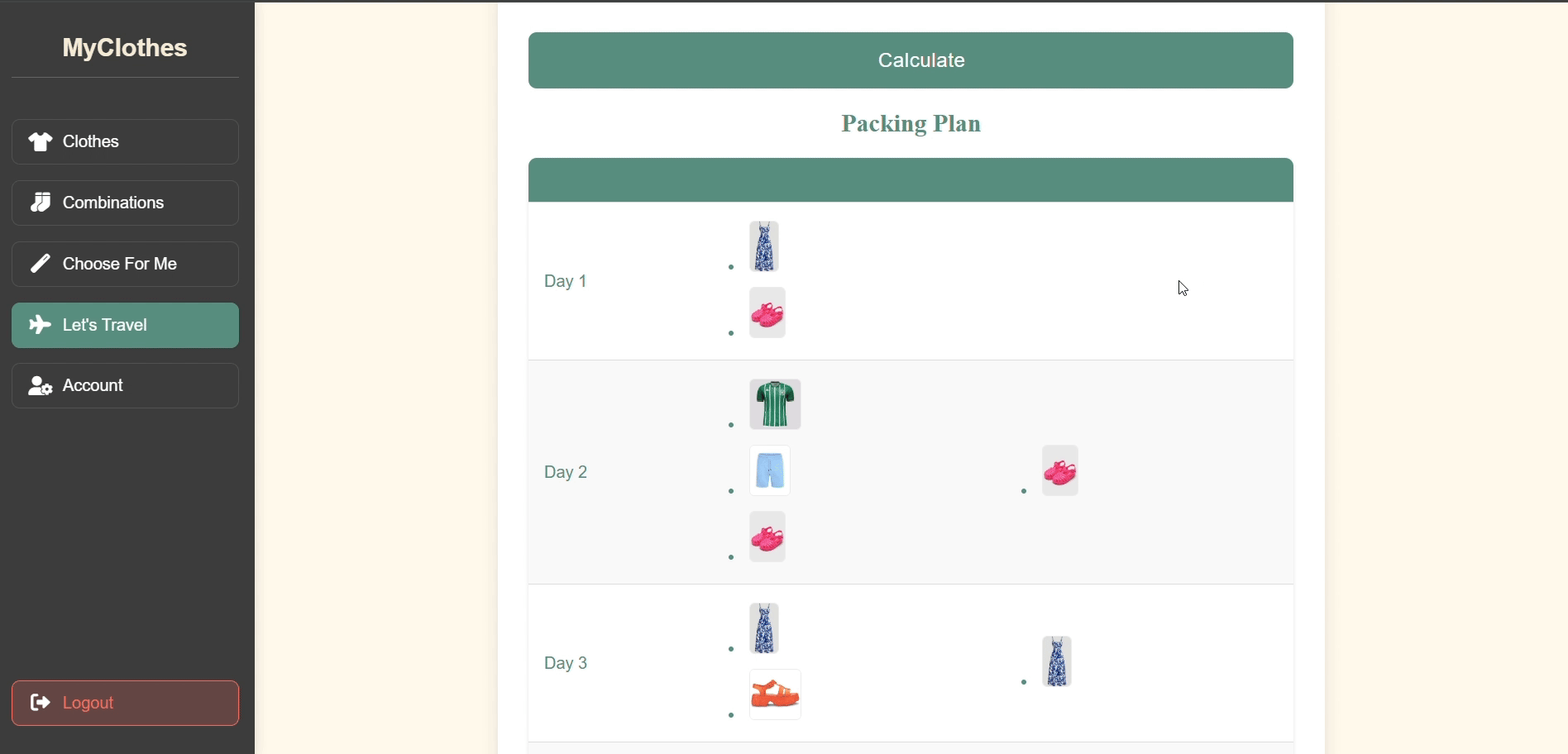The width and height of the screenshot is (1568, 754).
Task: Click the light blue shorts thumbnail on Day 2
Action: point(770,470)
